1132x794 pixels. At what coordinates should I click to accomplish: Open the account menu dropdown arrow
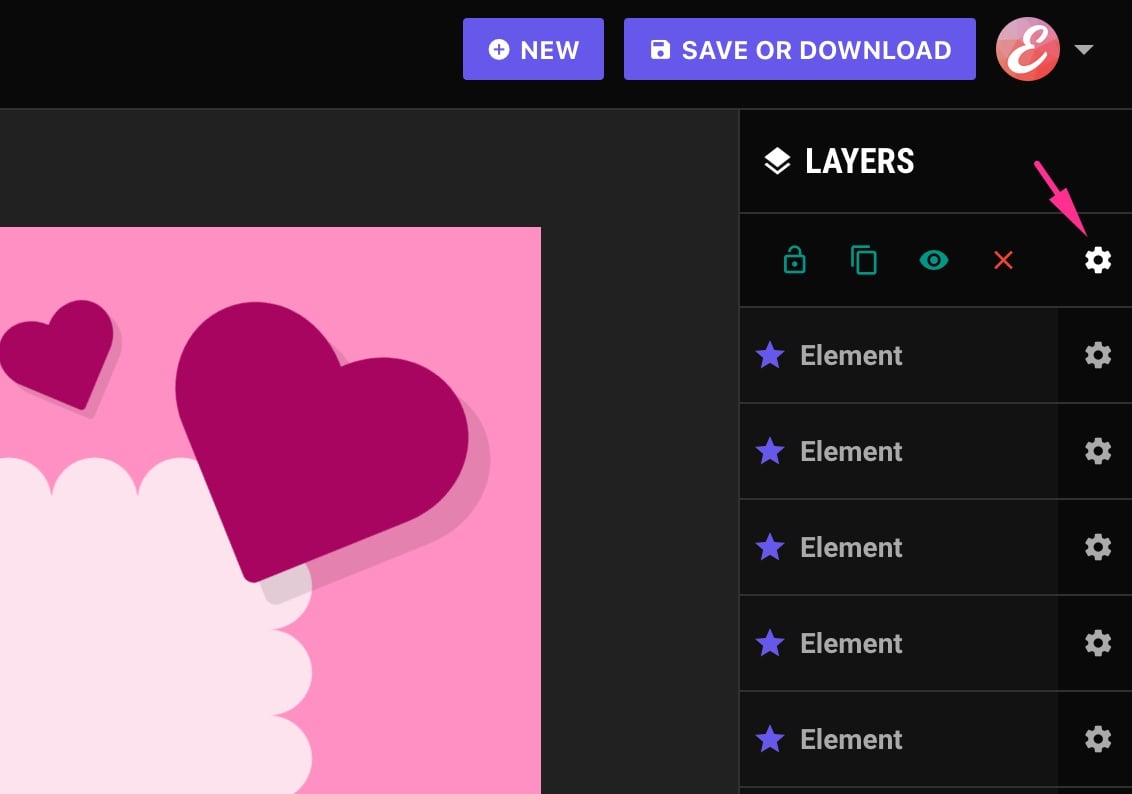1084,49
